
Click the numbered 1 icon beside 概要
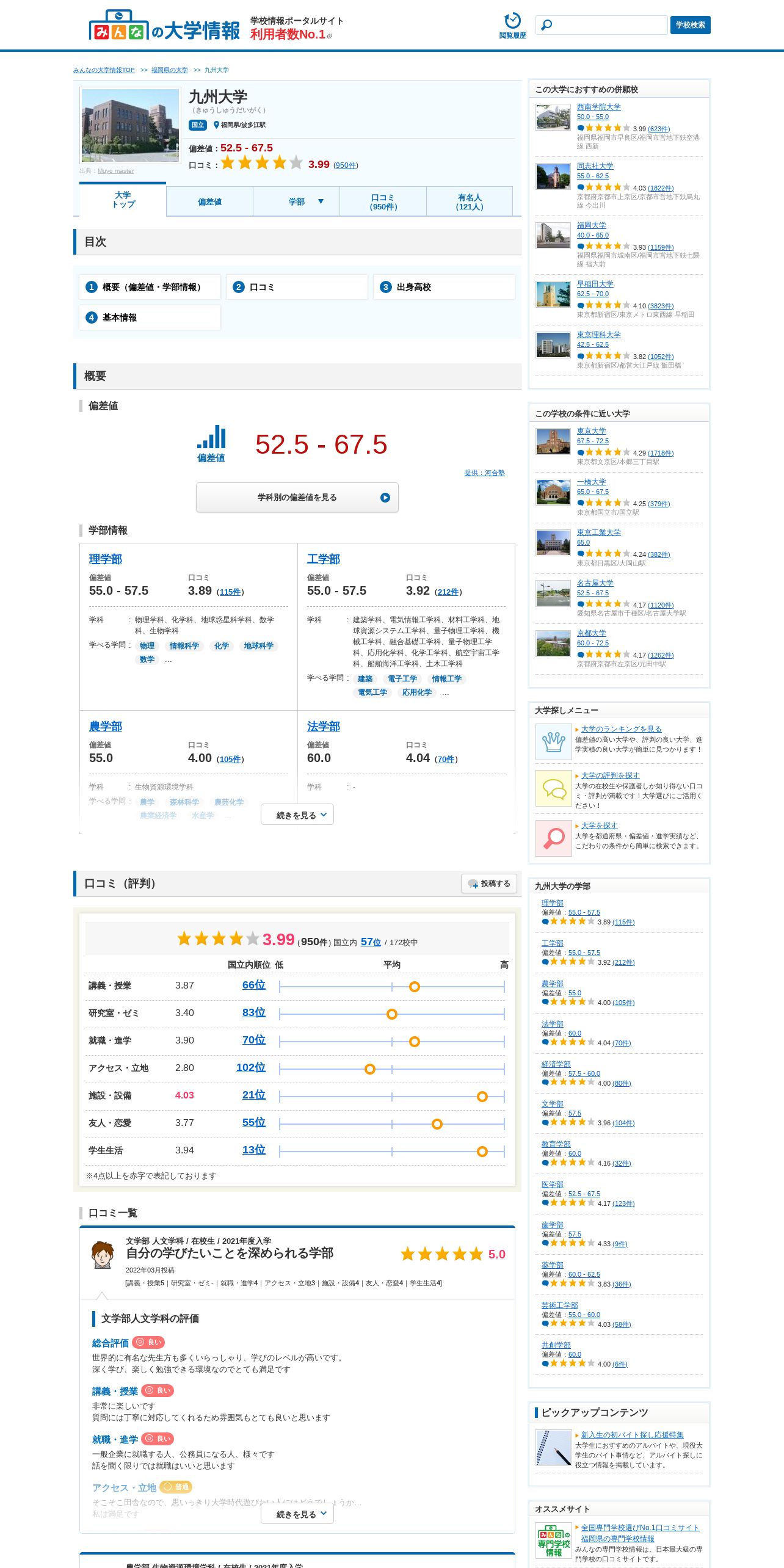tap(92, 287)
